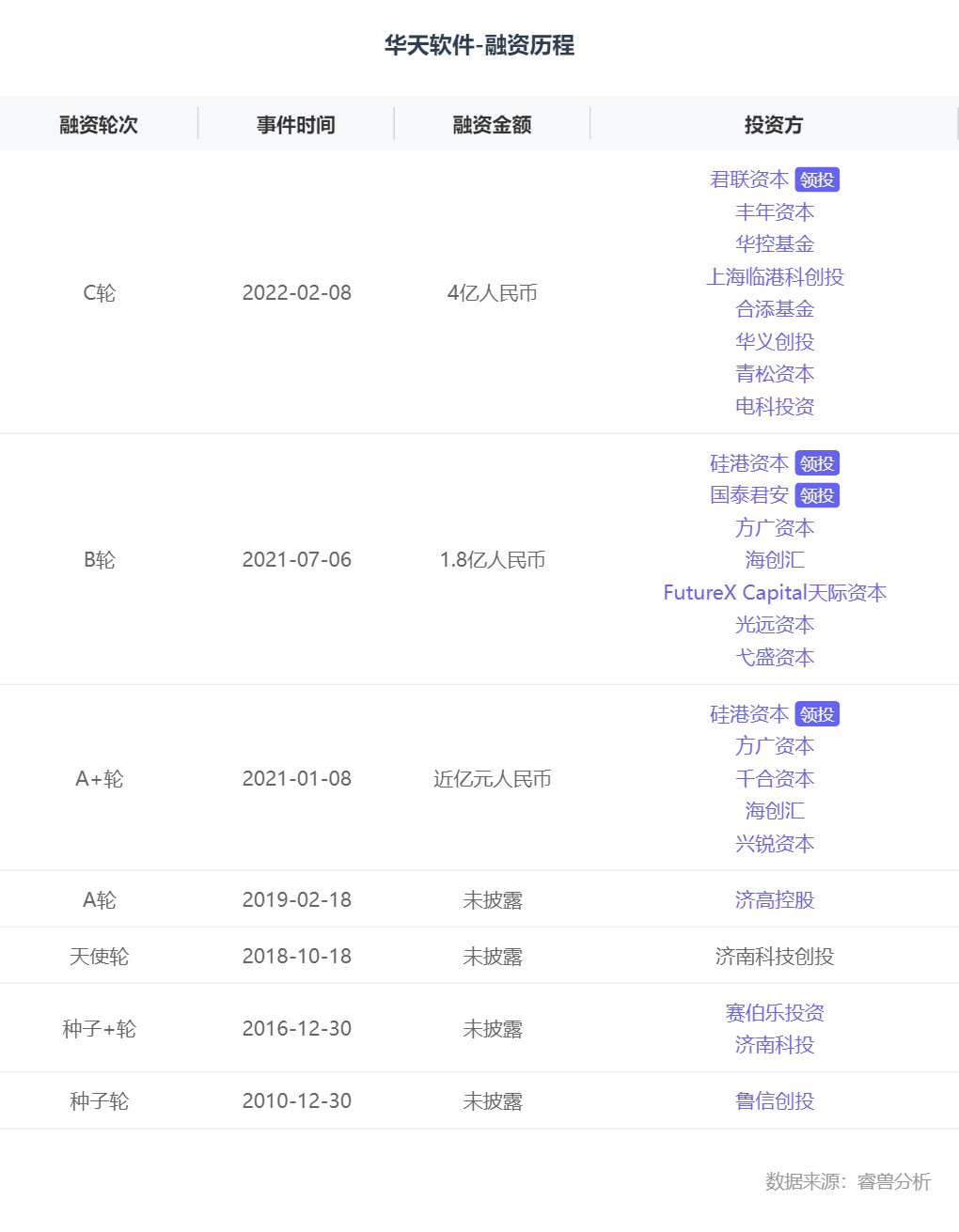This screenshot has width=959, height=1232.
Task: Click the 青松资本 investor link
Action: [x=775, y=374]
